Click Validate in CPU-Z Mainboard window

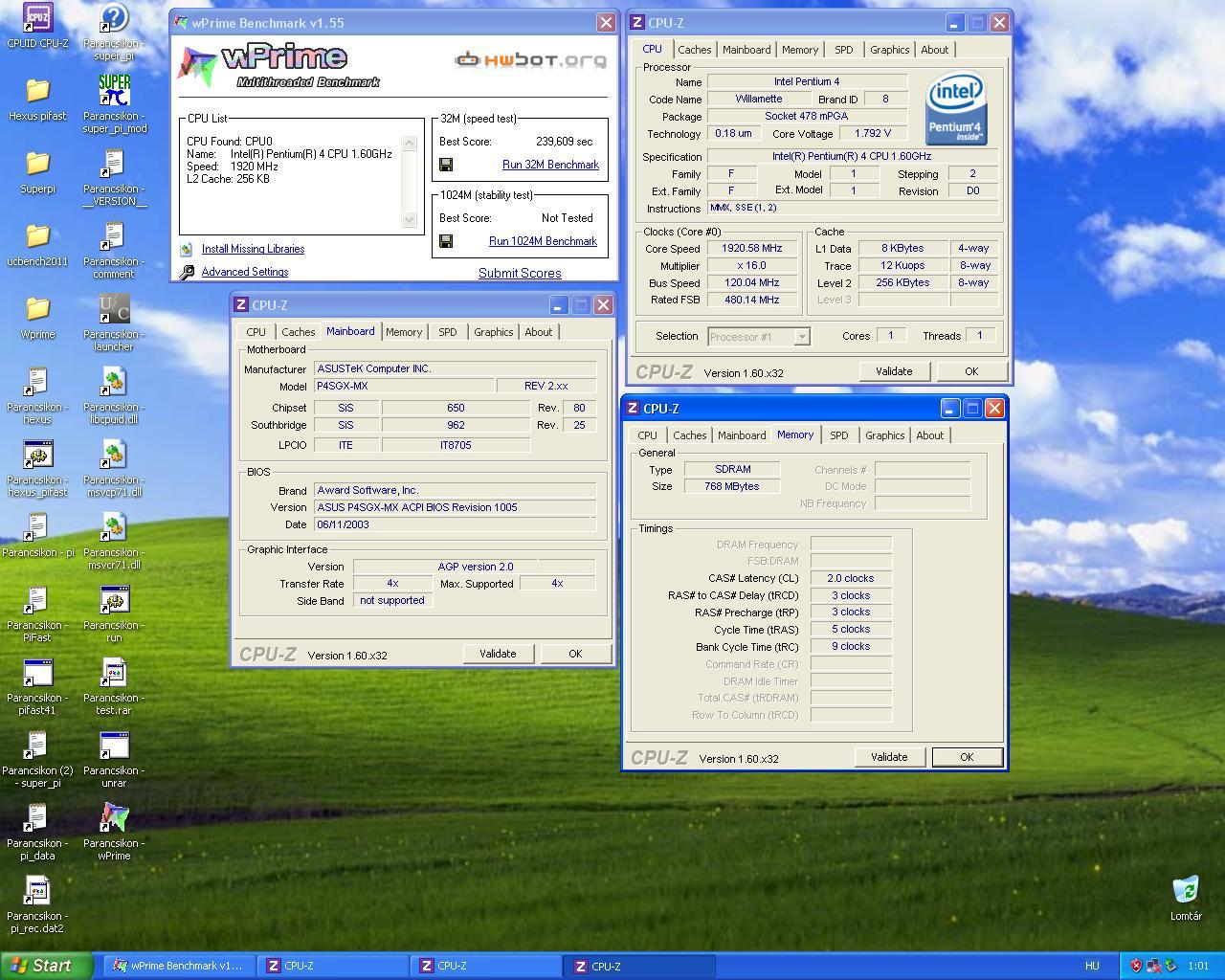pos(498,654)
